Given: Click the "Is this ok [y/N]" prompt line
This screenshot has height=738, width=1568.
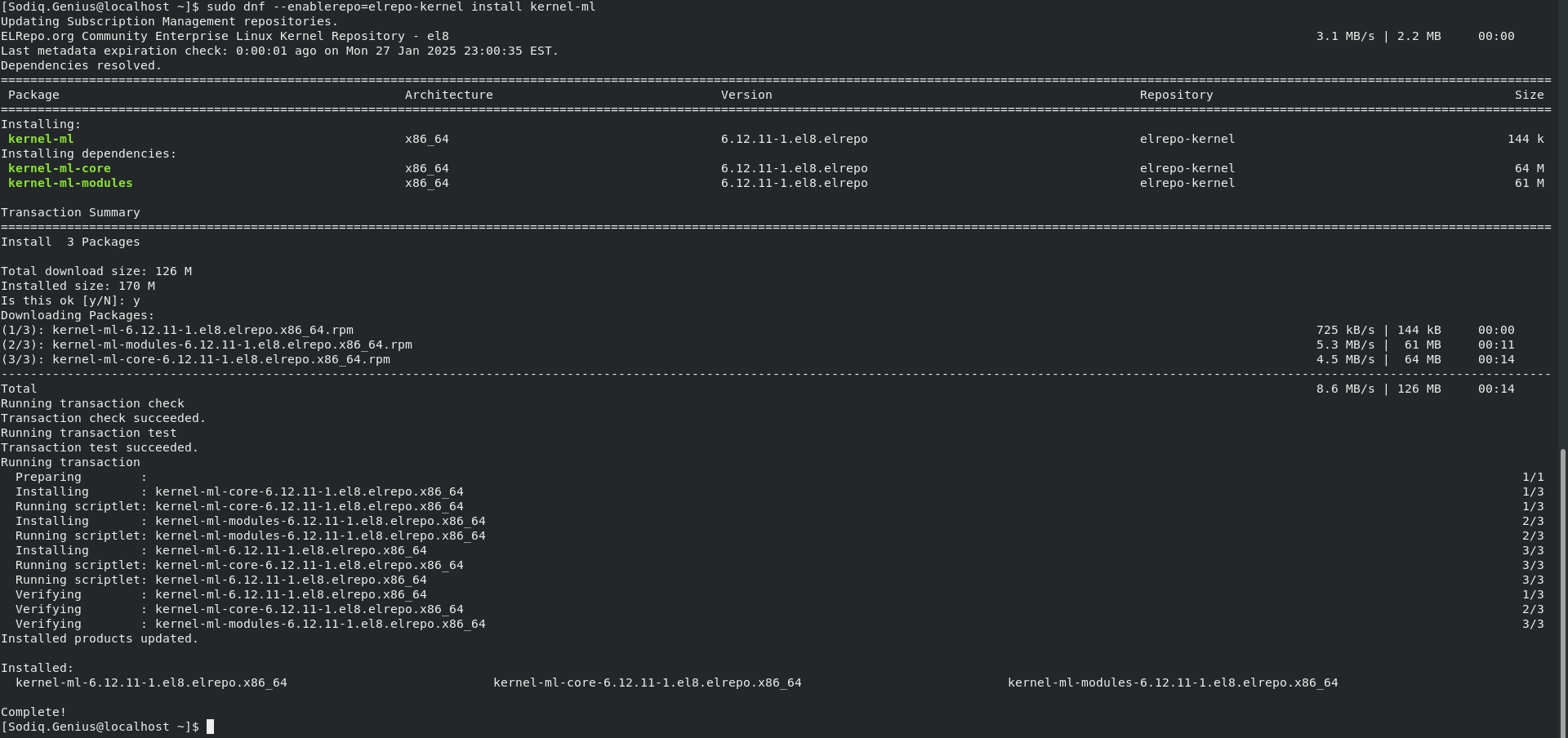Looking at the screenshot, I should click(70, 300).
